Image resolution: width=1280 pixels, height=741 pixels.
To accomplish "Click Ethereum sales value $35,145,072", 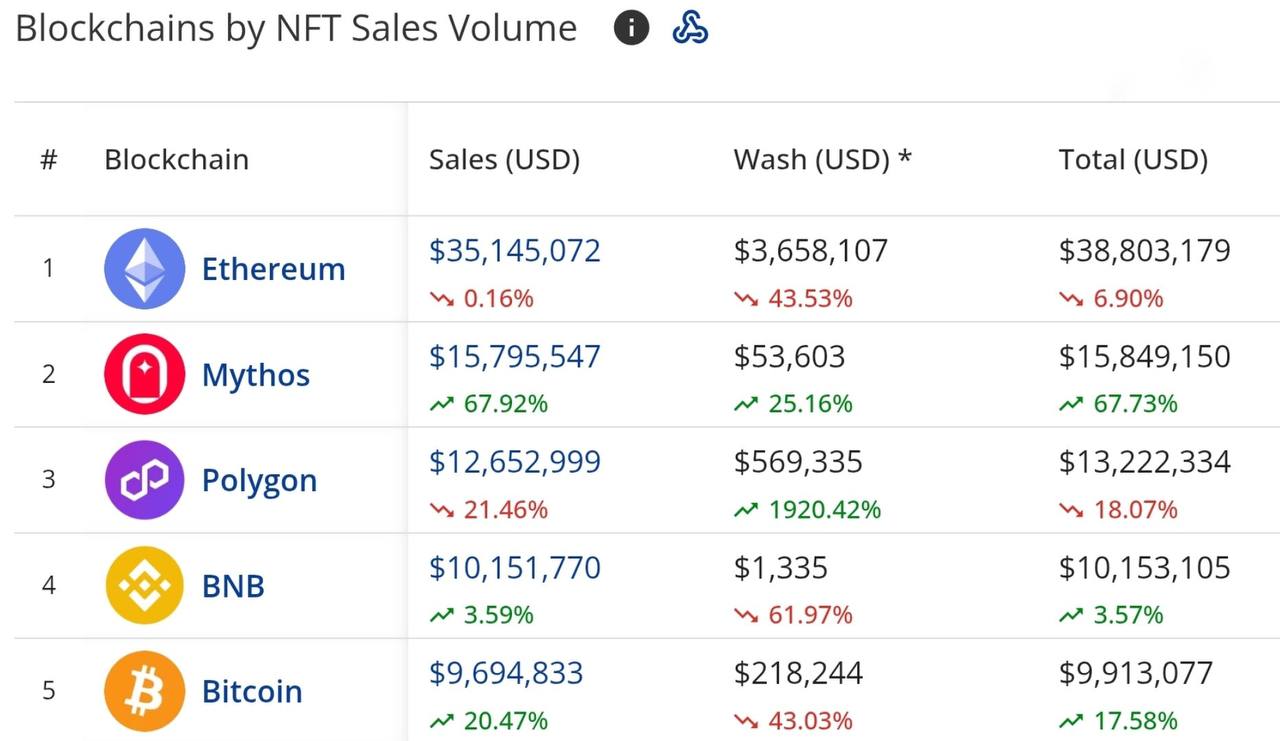I will [515, 251].
